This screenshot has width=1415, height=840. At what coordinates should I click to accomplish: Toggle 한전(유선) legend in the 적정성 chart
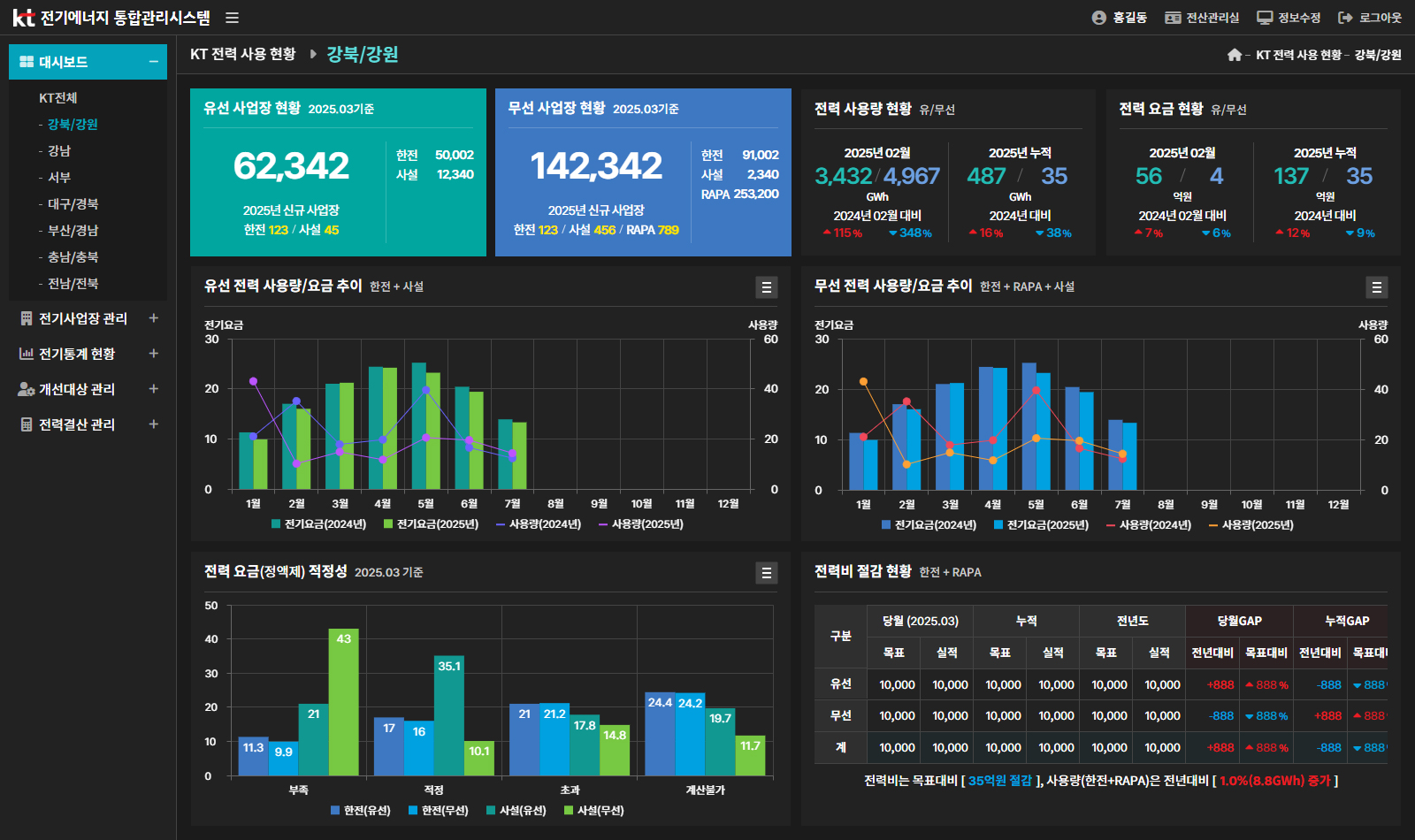click(361, 811)
